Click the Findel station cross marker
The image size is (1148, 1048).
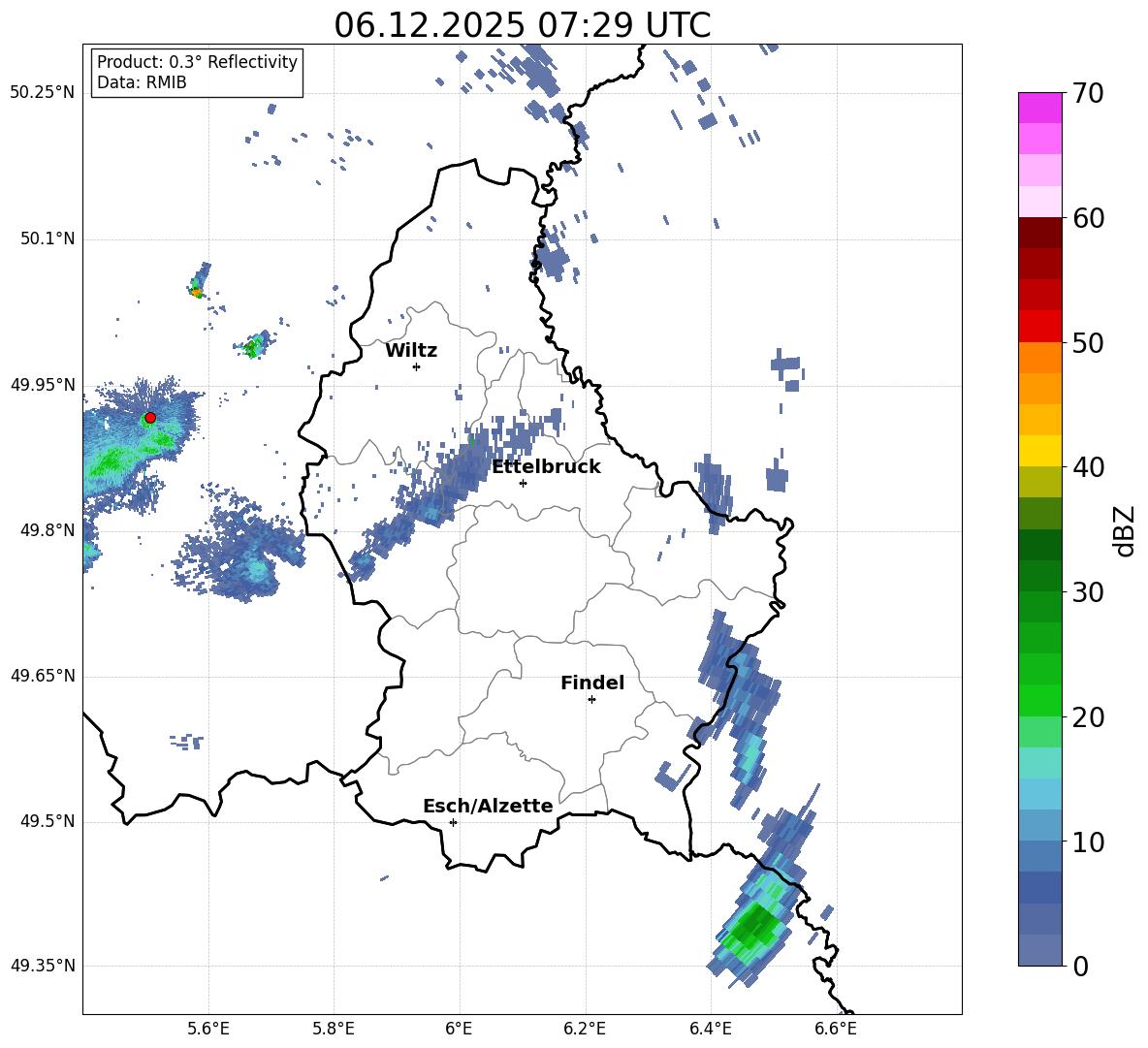(x=591, y=700)
